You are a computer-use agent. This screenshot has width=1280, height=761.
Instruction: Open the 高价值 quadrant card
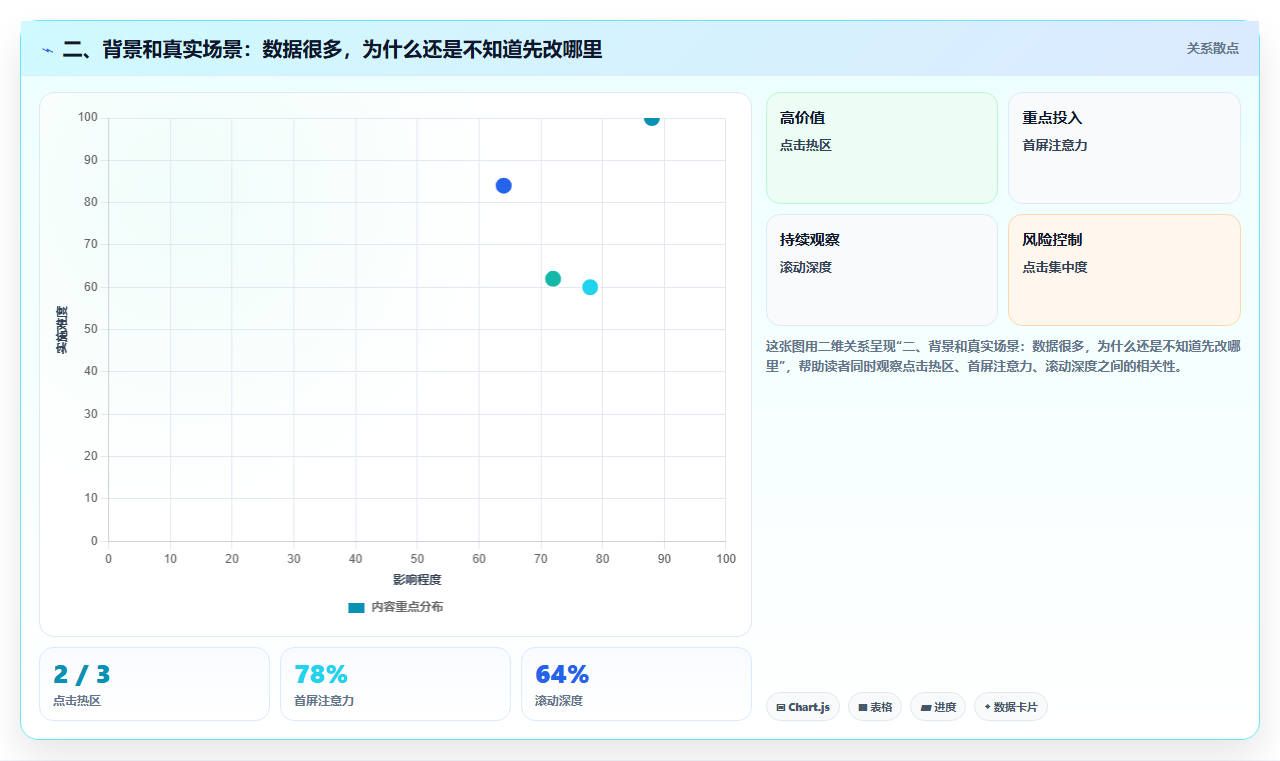pos(882,148)
